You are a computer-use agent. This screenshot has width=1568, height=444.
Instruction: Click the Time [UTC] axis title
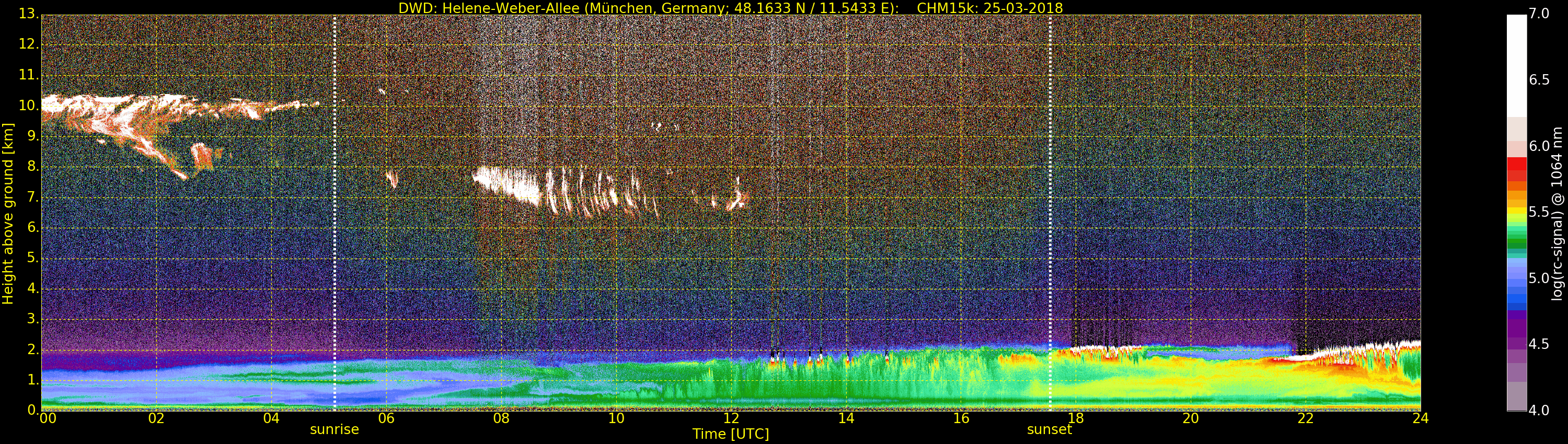pos(731,434)
